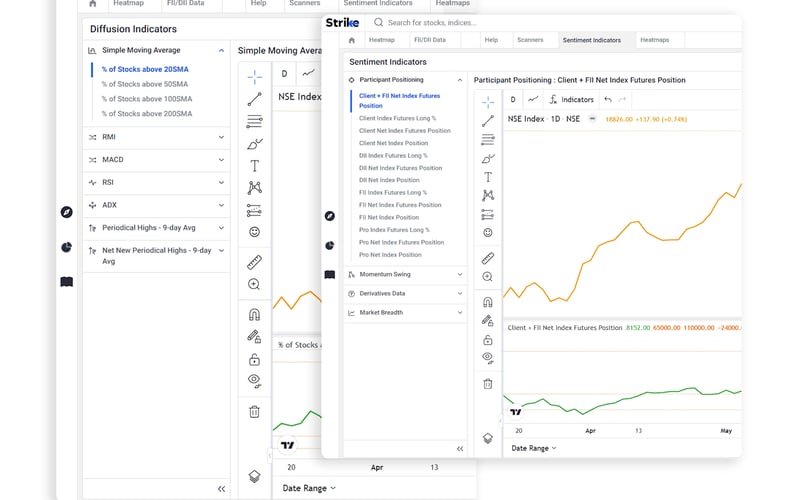Click zoom in tool in Sentiment Indicators chart
This screenshot has height=500, width=800.
(x=488, y=277)
